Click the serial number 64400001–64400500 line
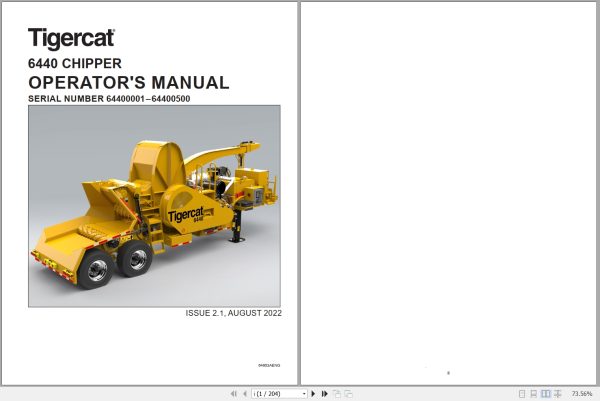The height and width of the screenshot is (401, 600). point(109,99)
